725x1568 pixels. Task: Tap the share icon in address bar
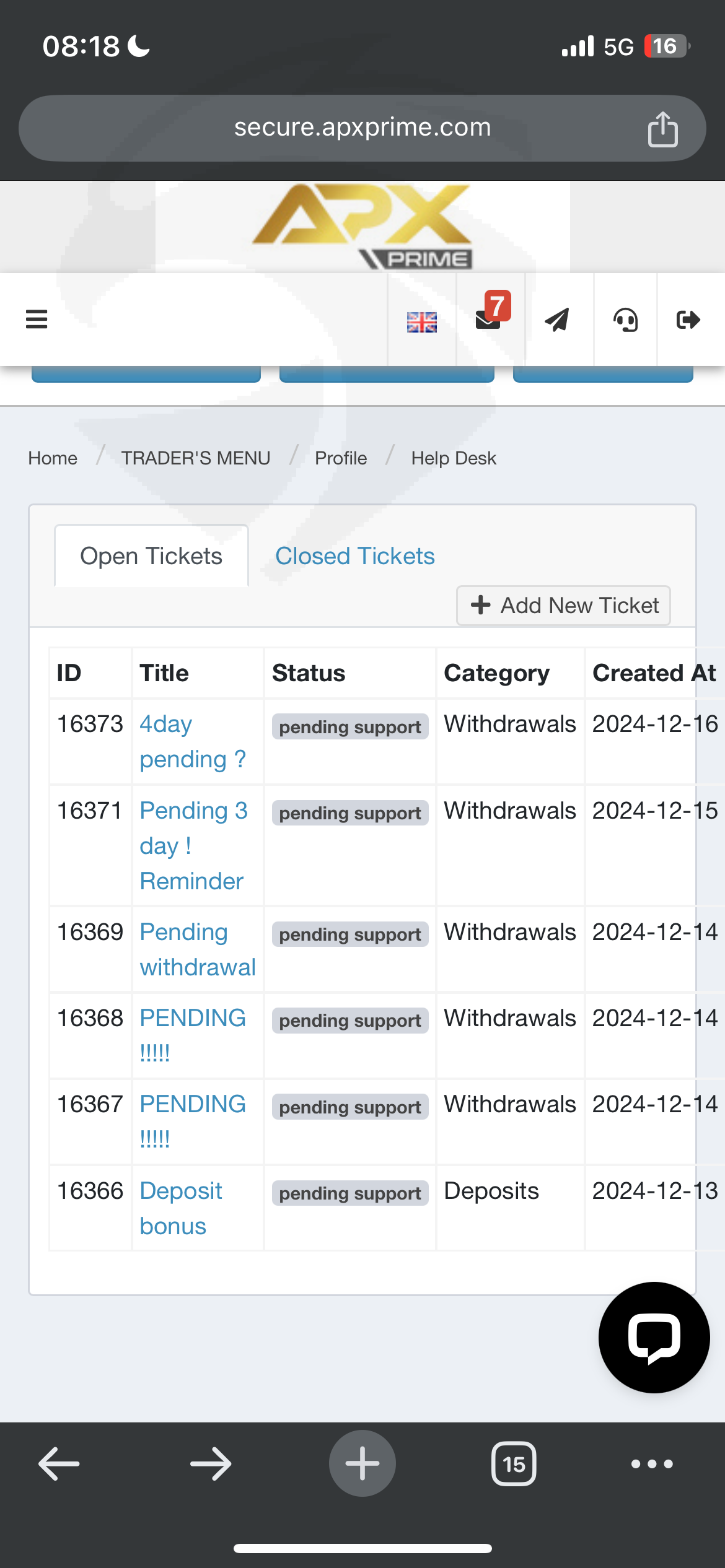(662, 129)
